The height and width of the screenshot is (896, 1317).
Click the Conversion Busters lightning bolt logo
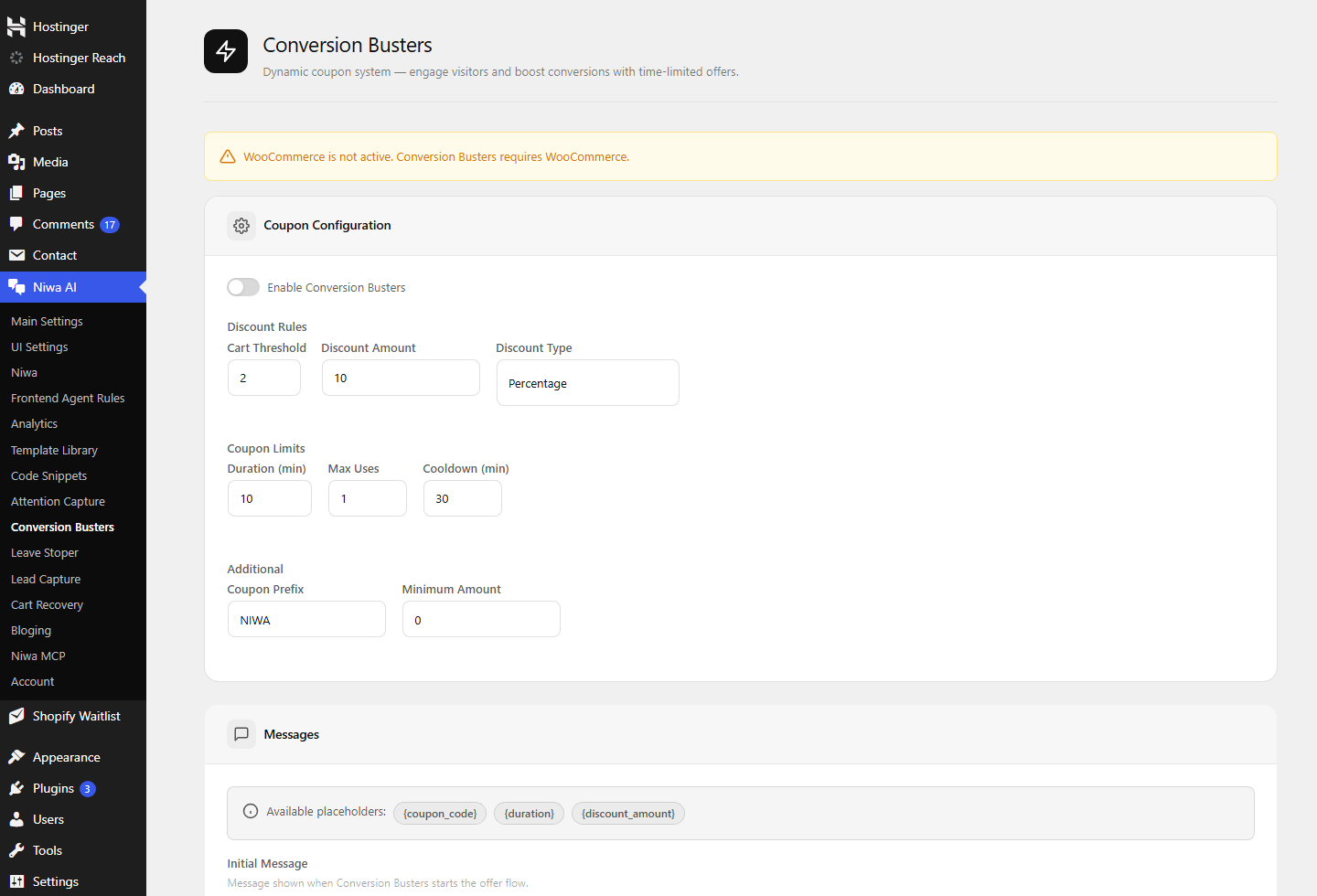click(226, 51)
